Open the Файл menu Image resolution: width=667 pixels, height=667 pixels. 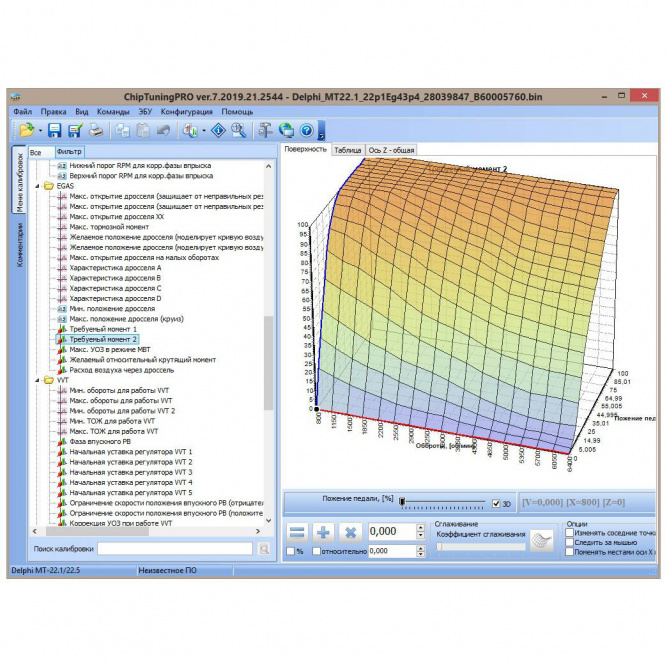(x=23, y=111)
